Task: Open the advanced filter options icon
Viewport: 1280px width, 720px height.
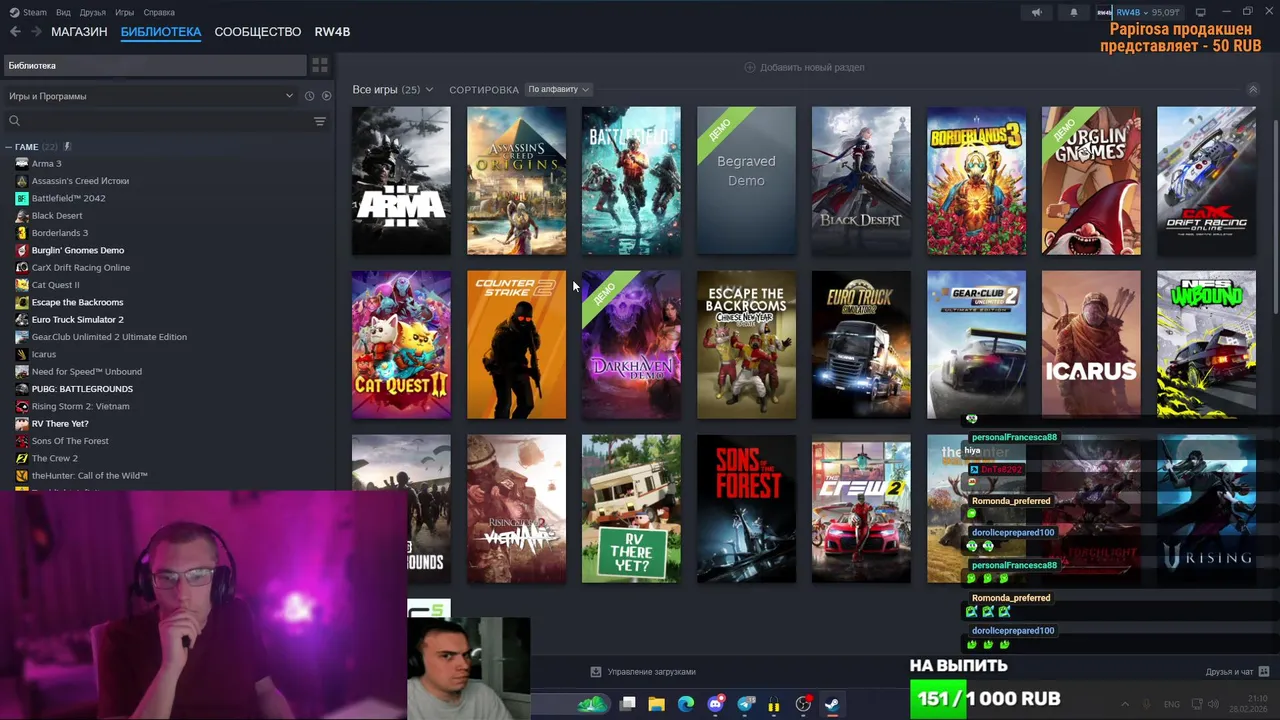Action: 320,121
